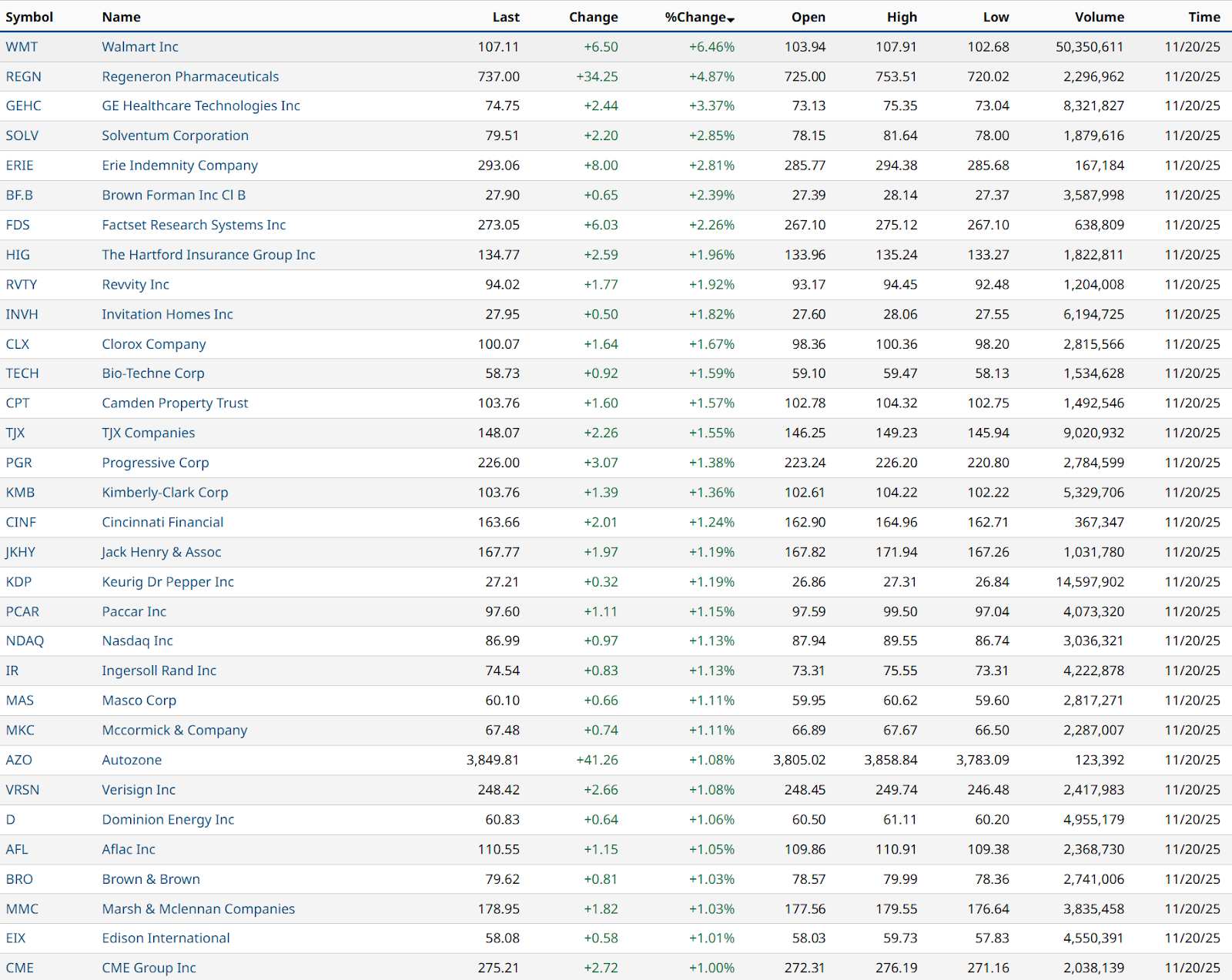Select Walmart last price 107.11
Viewport: 1232px width, 980px height.
[499, 47]
